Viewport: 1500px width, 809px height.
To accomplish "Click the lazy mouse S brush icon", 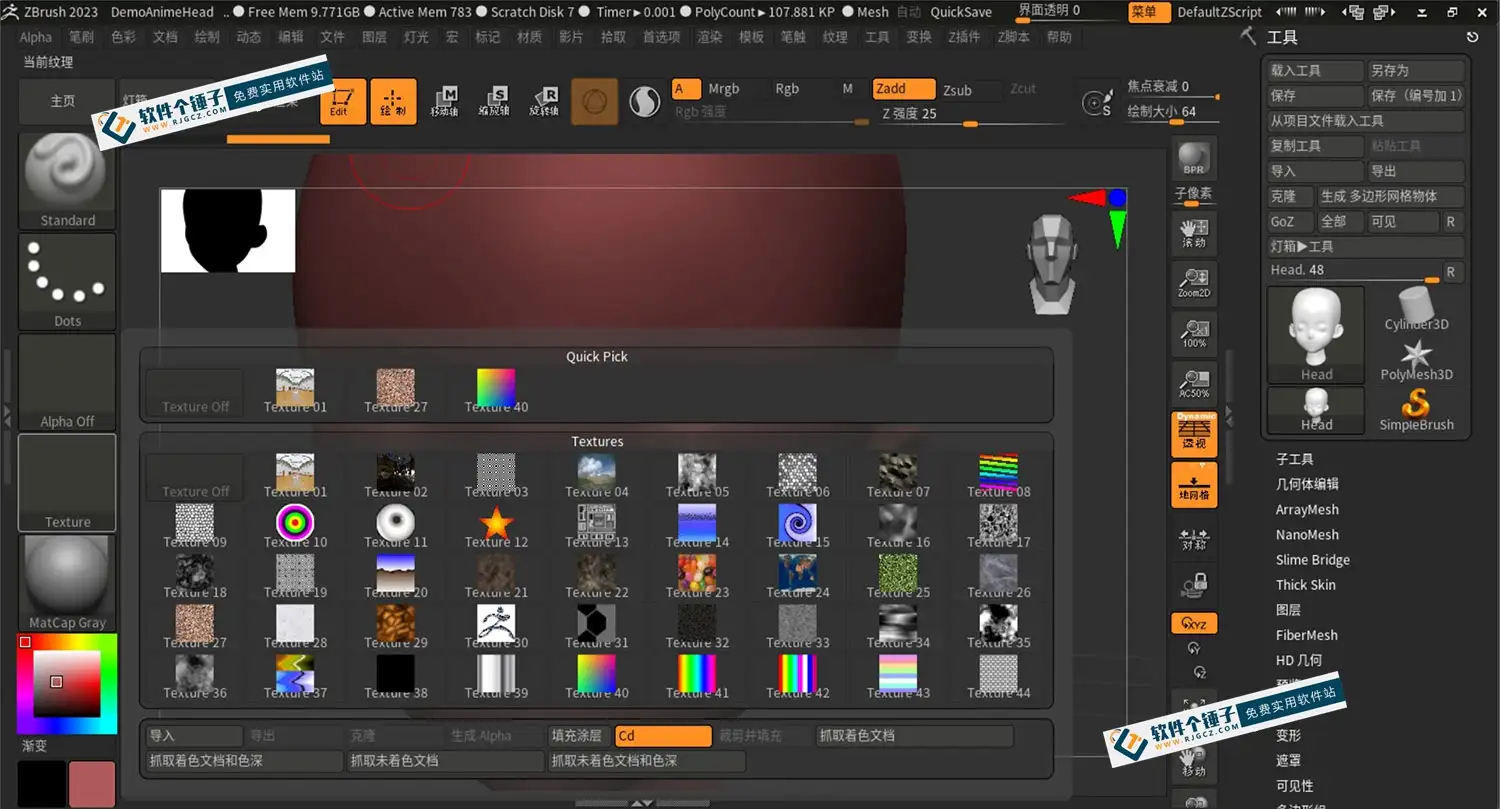I will click(x=1098, y=102).
